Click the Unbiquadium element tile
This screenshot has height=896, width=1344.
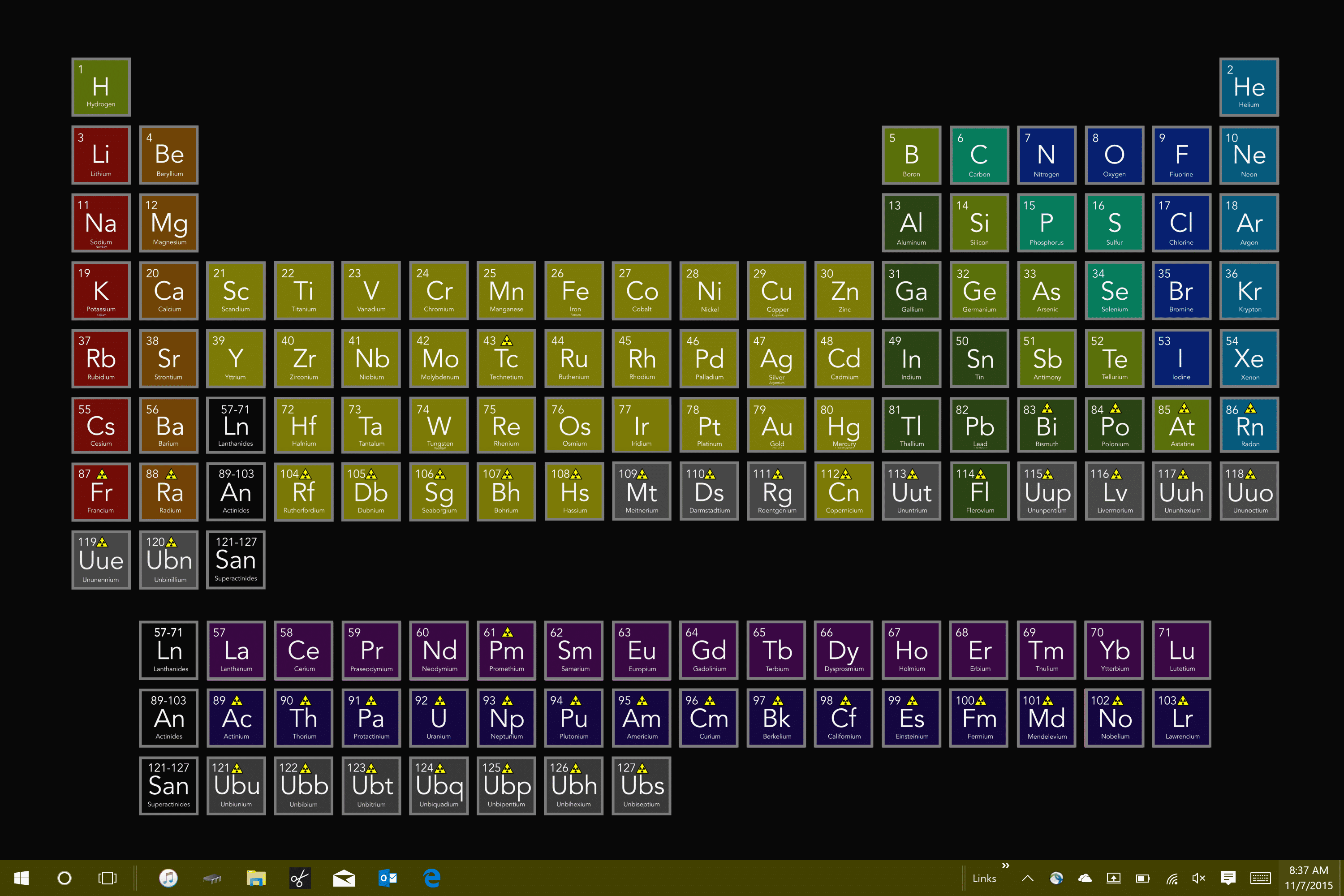(x=439, y=786)
